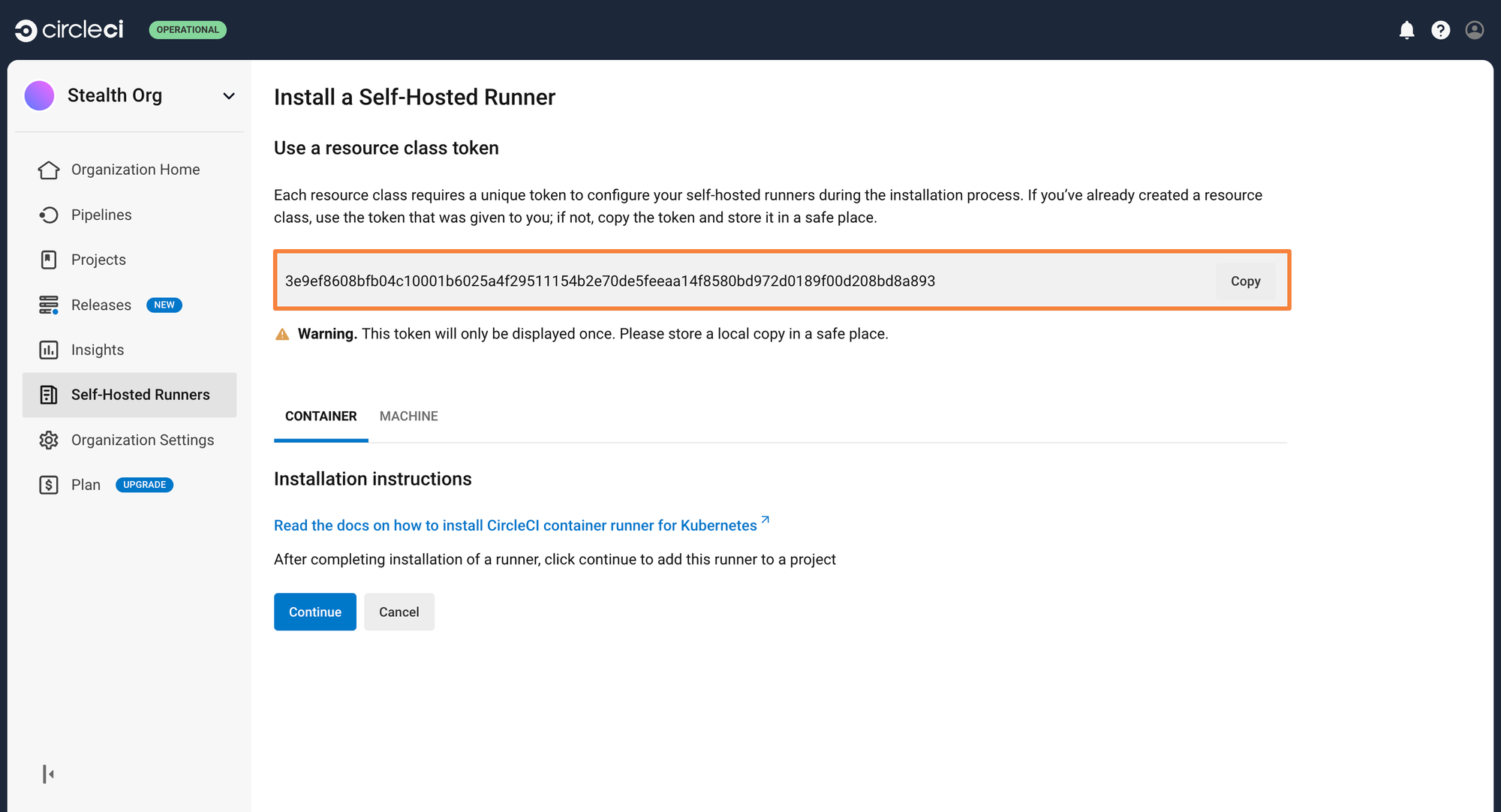Switch to the CONTAINER tab

(320, 417)
